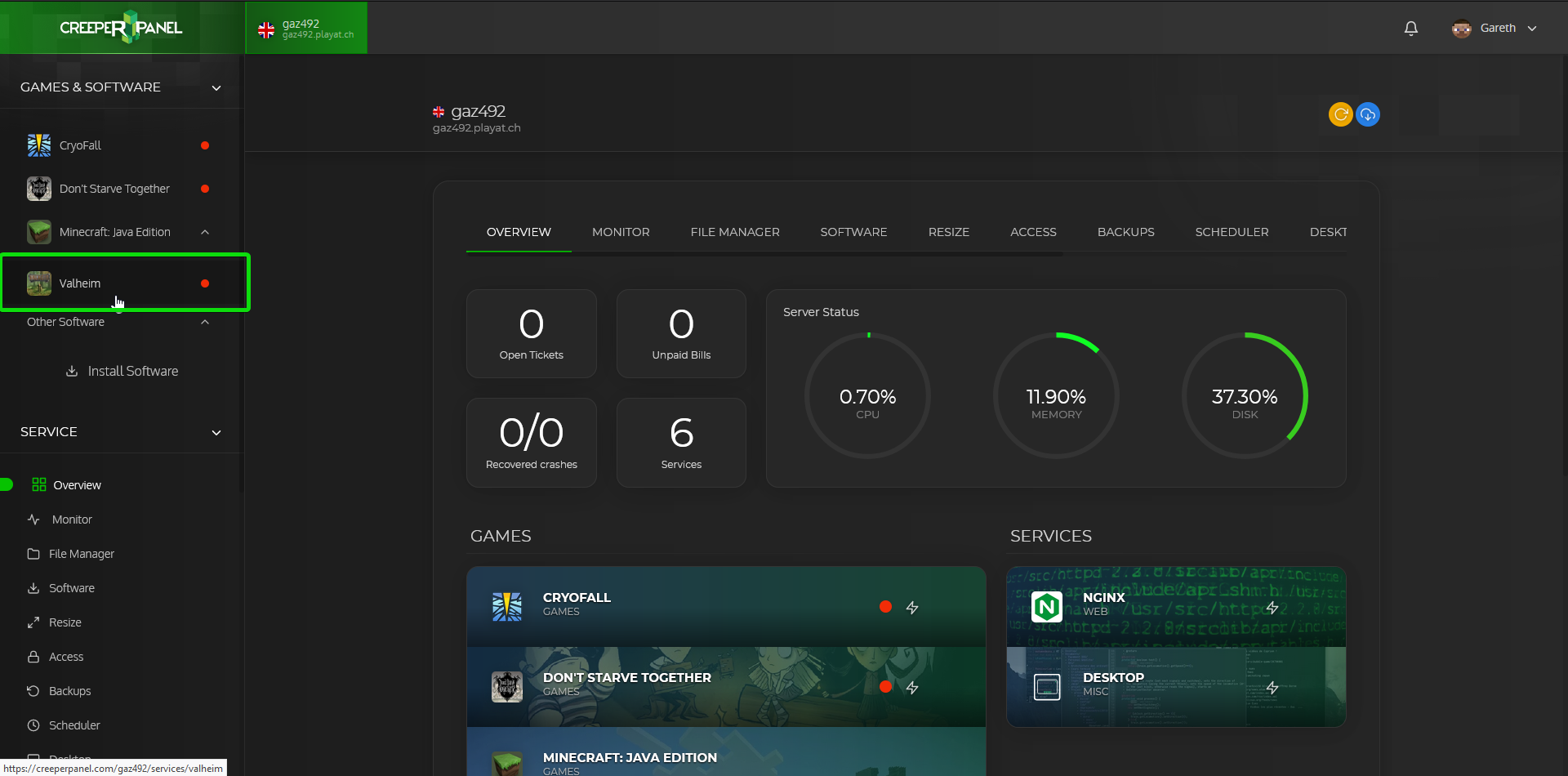Viewport: 1568px width, 776px height.
Task: Click the Backups restore icon
Action: tap(33, 691)
